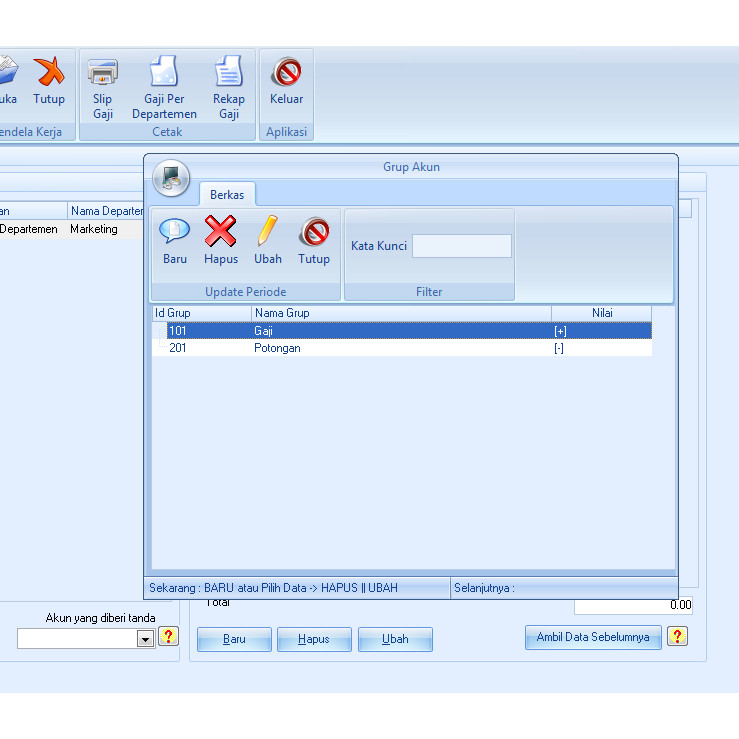Edit the selected group with Ubah pencil
The image size is (739, 739).
point(268,240)
